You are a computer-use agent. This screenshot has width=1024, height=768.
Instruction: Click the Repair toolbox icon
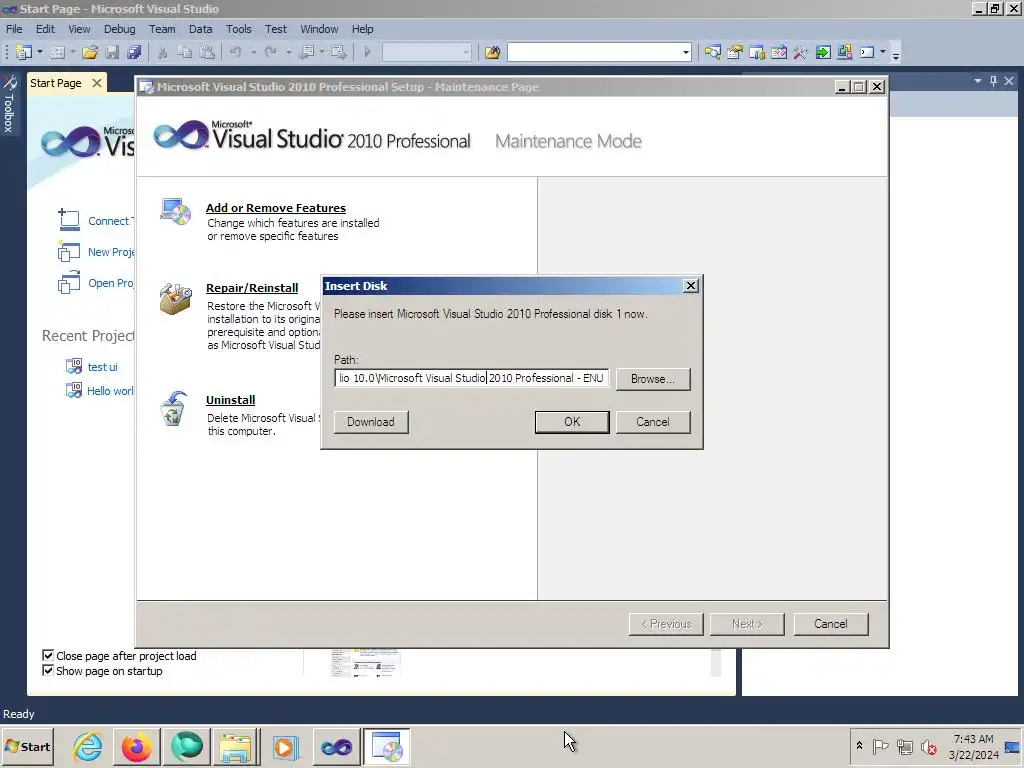tap(176, 298)
